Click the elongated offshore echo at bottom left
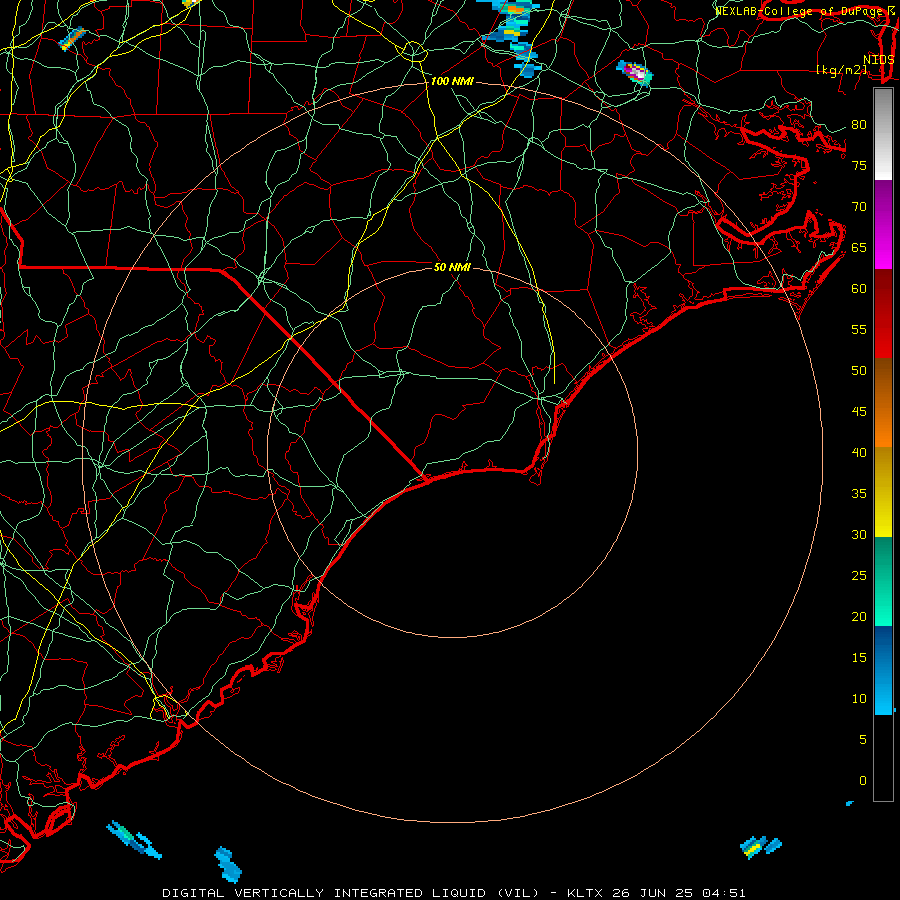This screenshot has width=900, height=900. pos(134,839)
